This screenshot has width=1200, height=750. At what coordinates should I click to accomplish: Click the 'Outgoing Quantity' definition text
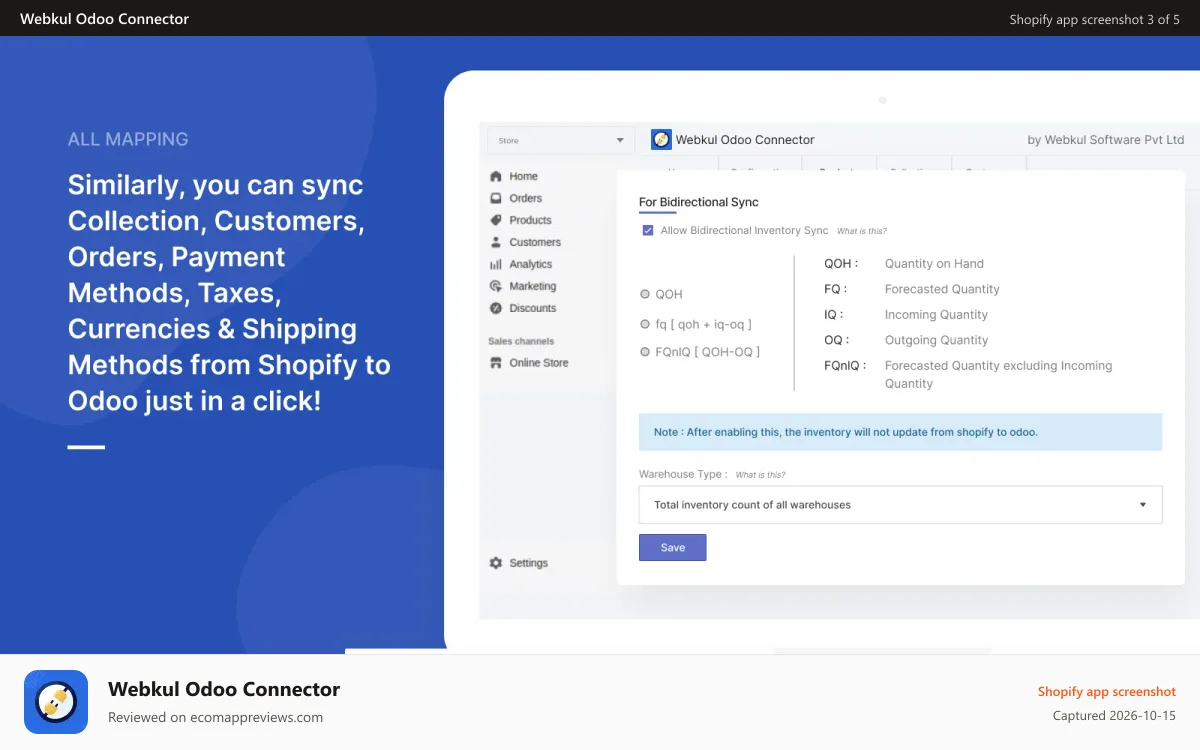click(x=936, y=340)
